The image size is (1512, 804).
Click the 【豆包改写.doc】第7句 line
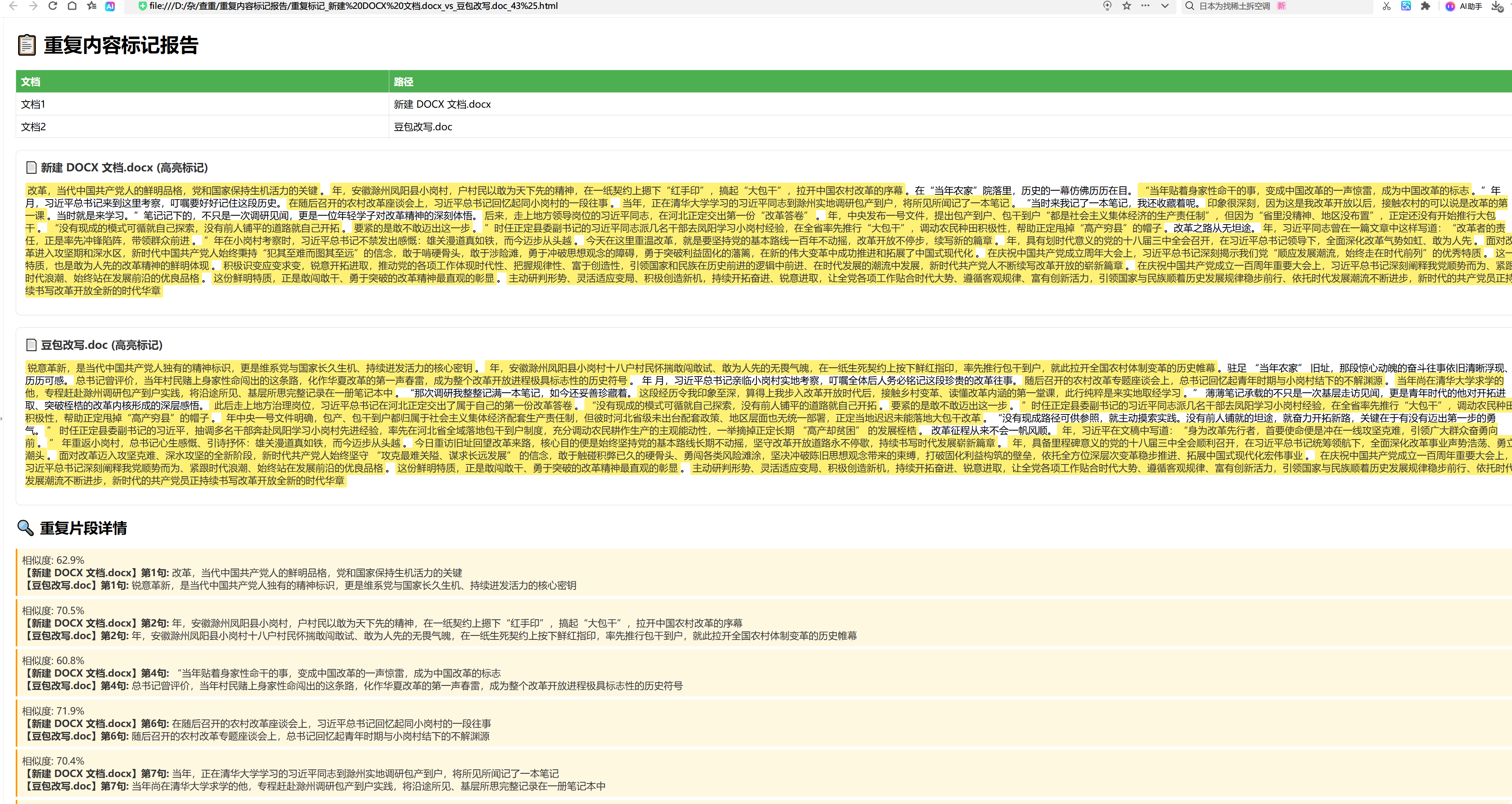click(x=314, y=786)
